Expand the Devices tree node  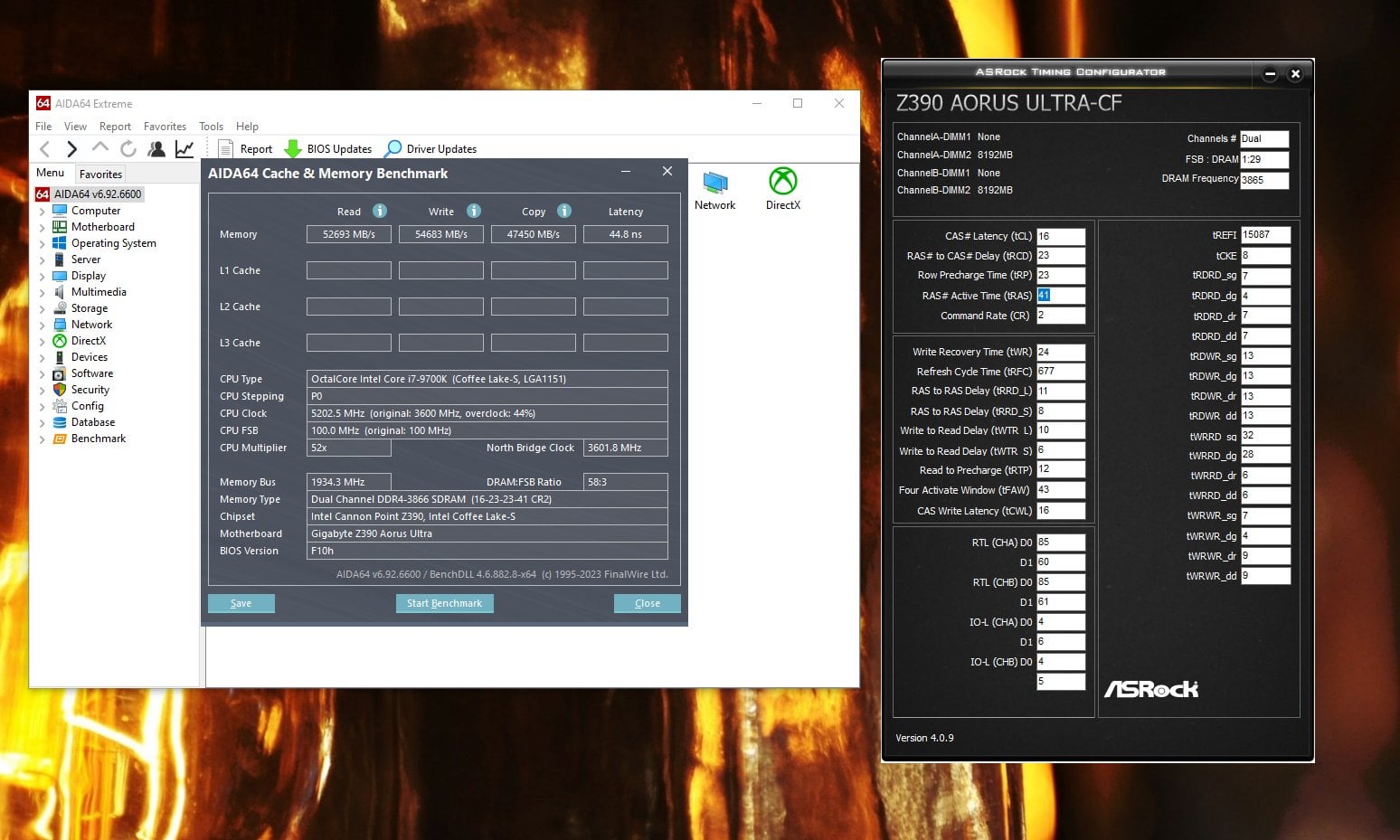tap(42, 358)
